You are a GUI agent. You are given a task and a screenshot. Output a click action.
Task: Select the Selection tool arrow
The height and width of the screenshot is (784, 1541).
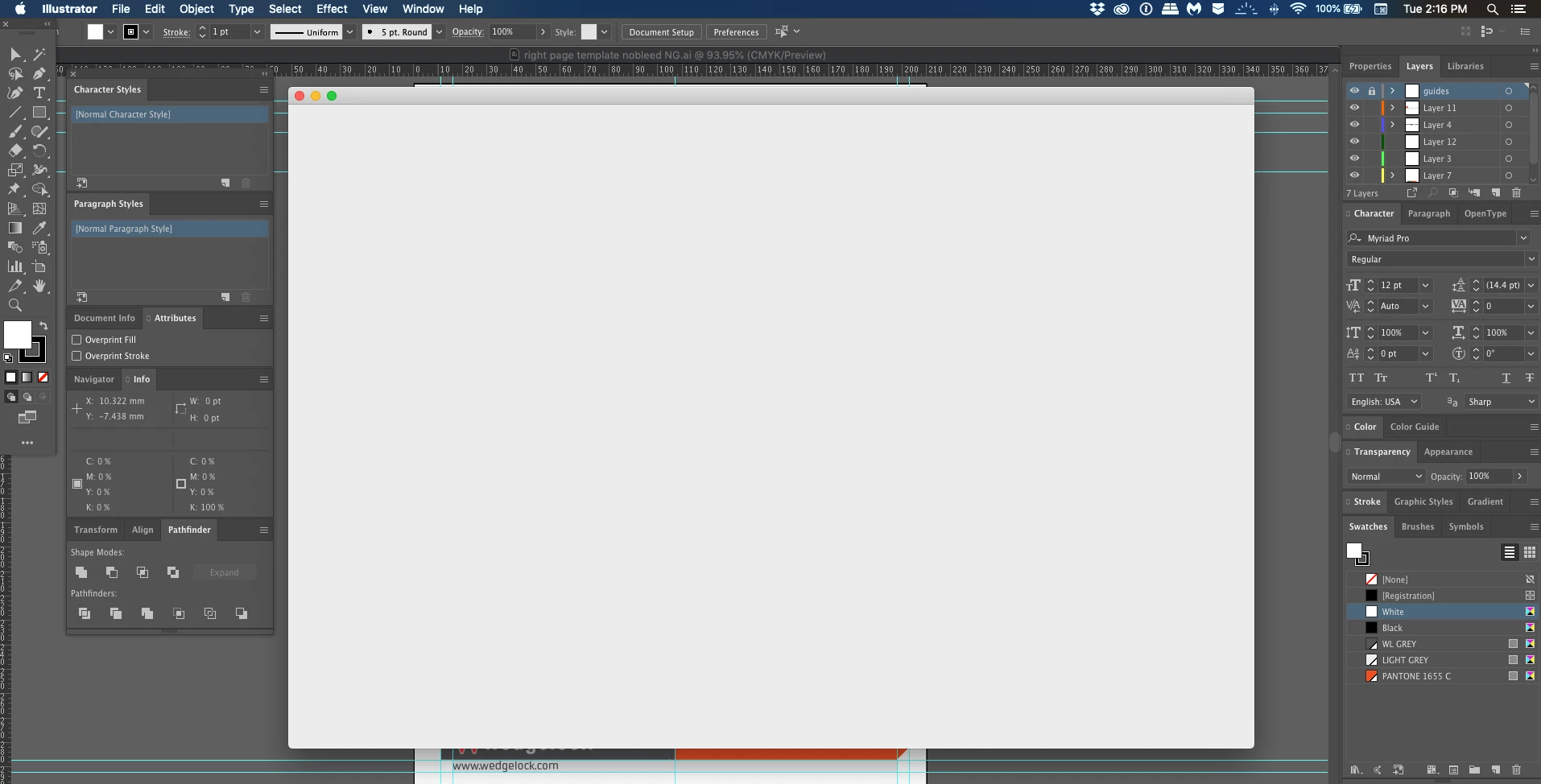coord(15,54)
